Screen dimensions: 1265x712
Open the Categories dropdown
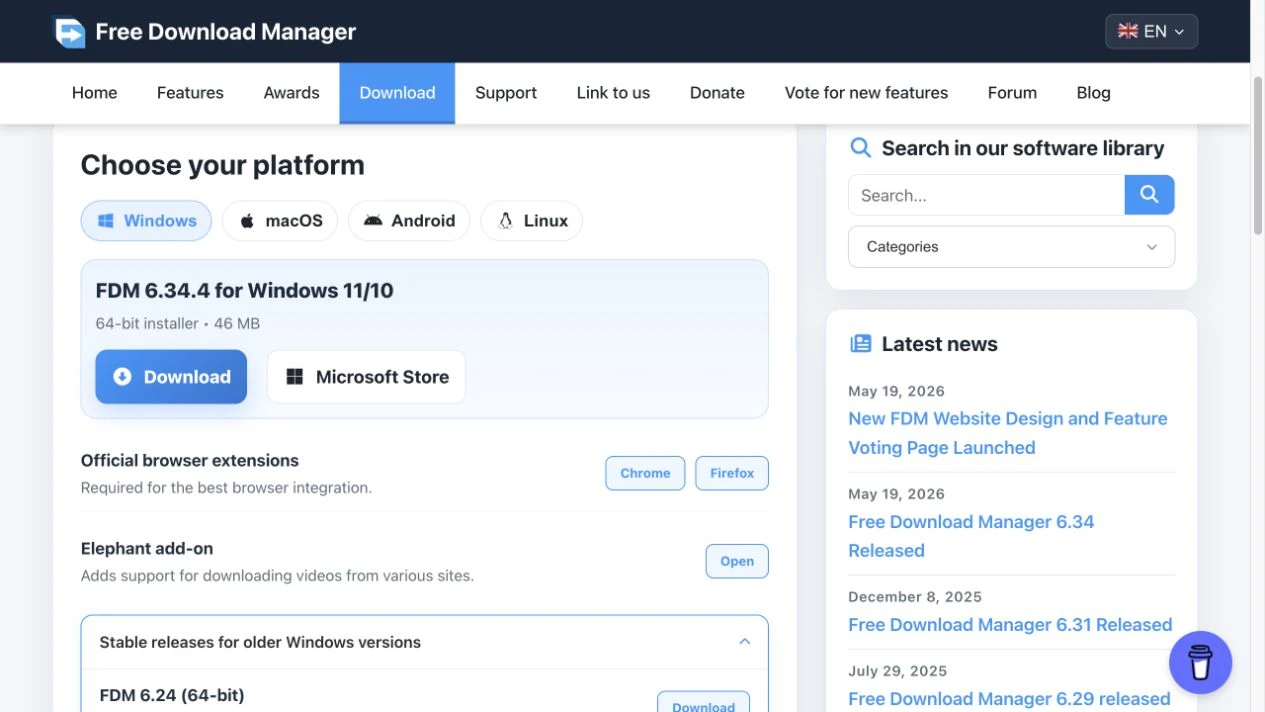click(x=1011, y=247)
